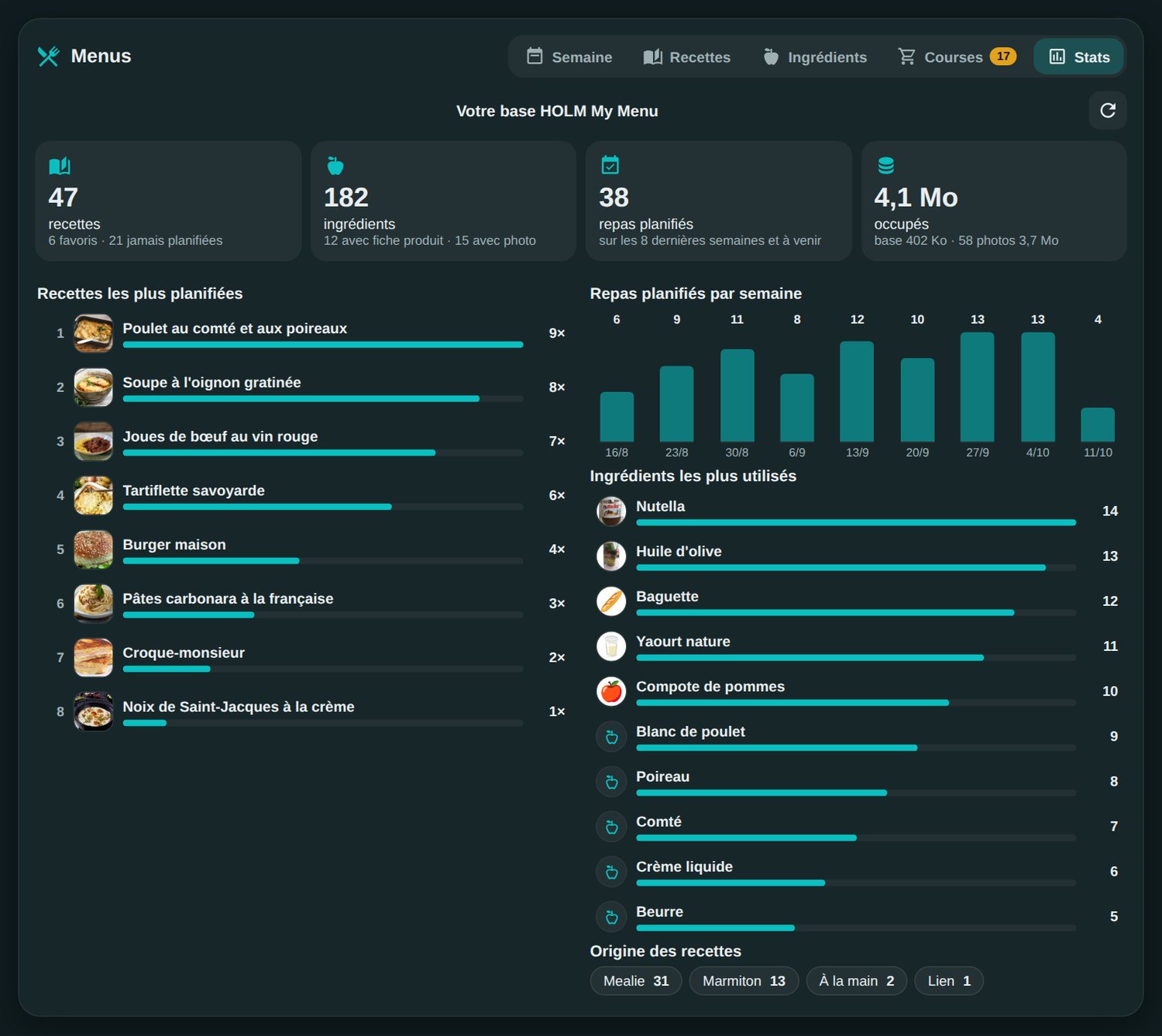Select the Stats tab
Screen dimensions: 1162x1036
click(x=1079, y=57)
